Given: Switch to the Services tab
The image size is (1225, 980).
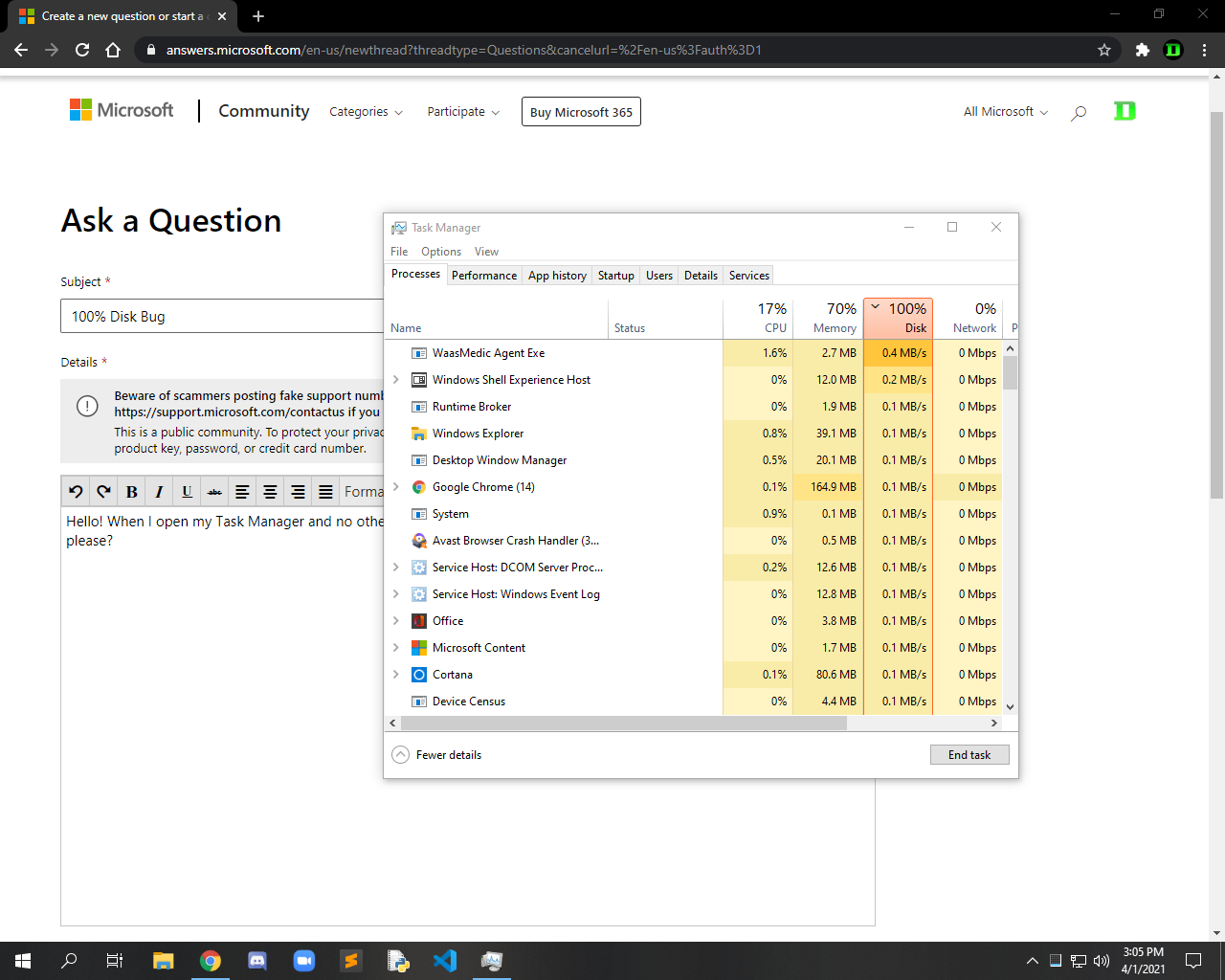Looking at the screenshot, I should point(749,276).
